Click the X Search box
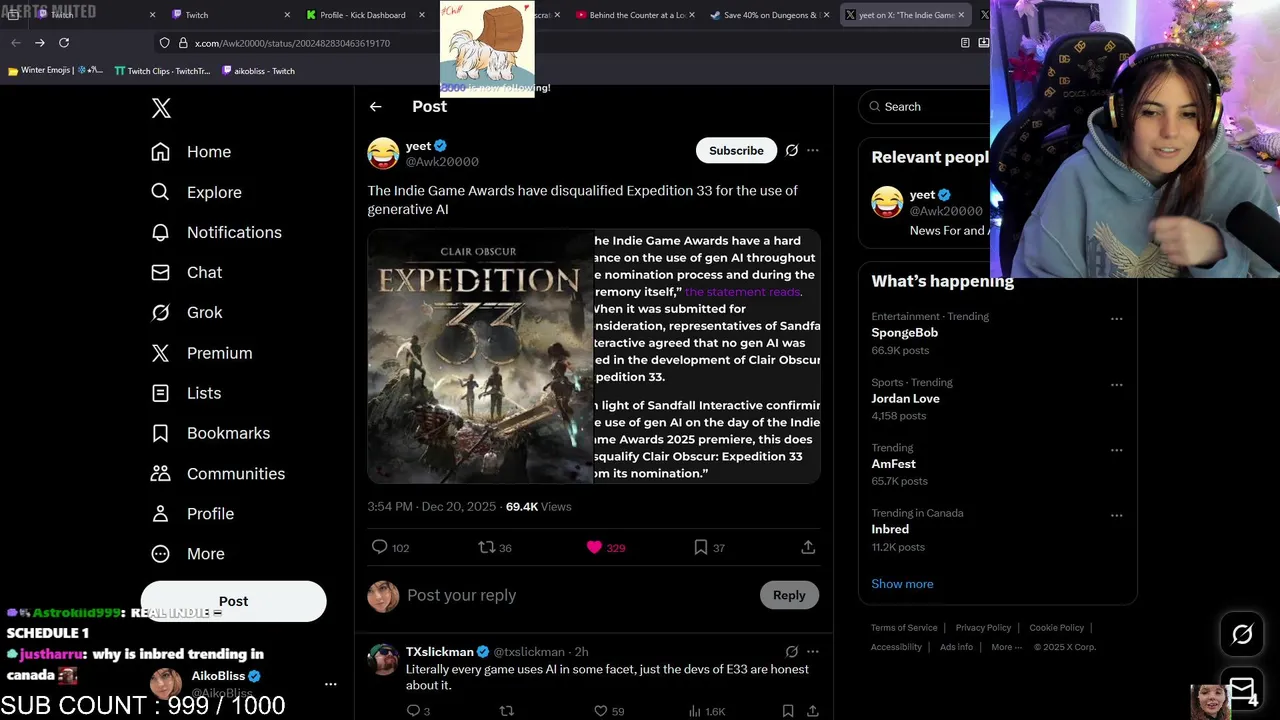Viewport: 1280px width, 720px height. point(925,107)
